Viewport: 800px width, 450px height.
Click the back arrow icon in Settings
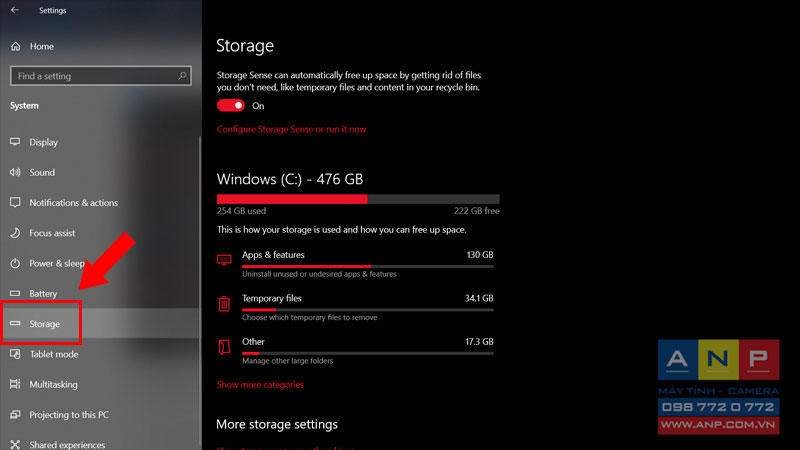click(15, 10)
